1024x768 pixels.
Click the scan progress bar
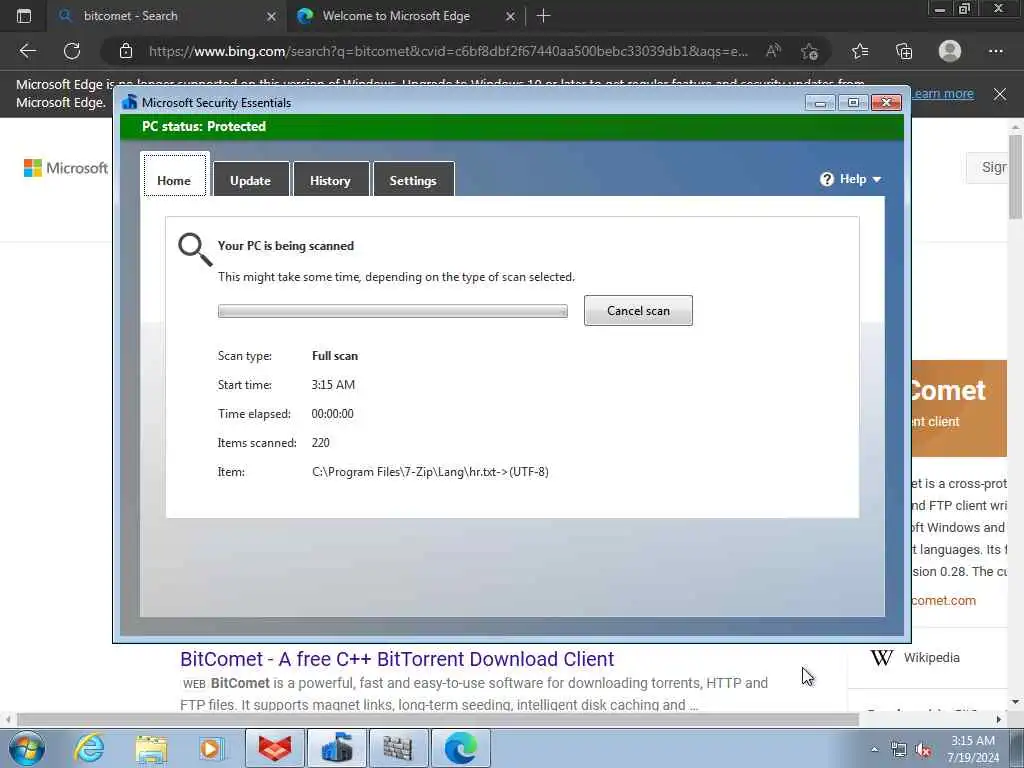[x=392, y=312]
